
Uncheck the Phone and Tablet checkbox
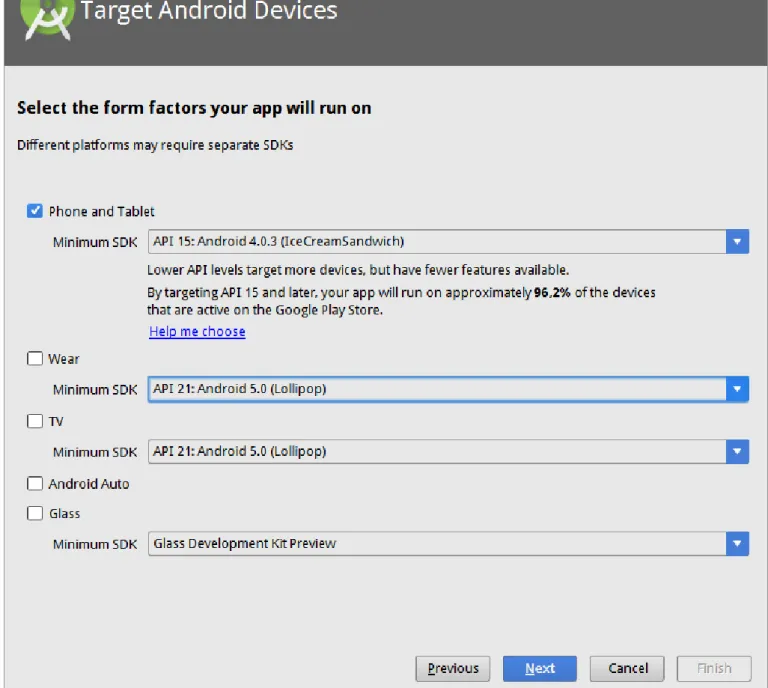pos(34,211)
